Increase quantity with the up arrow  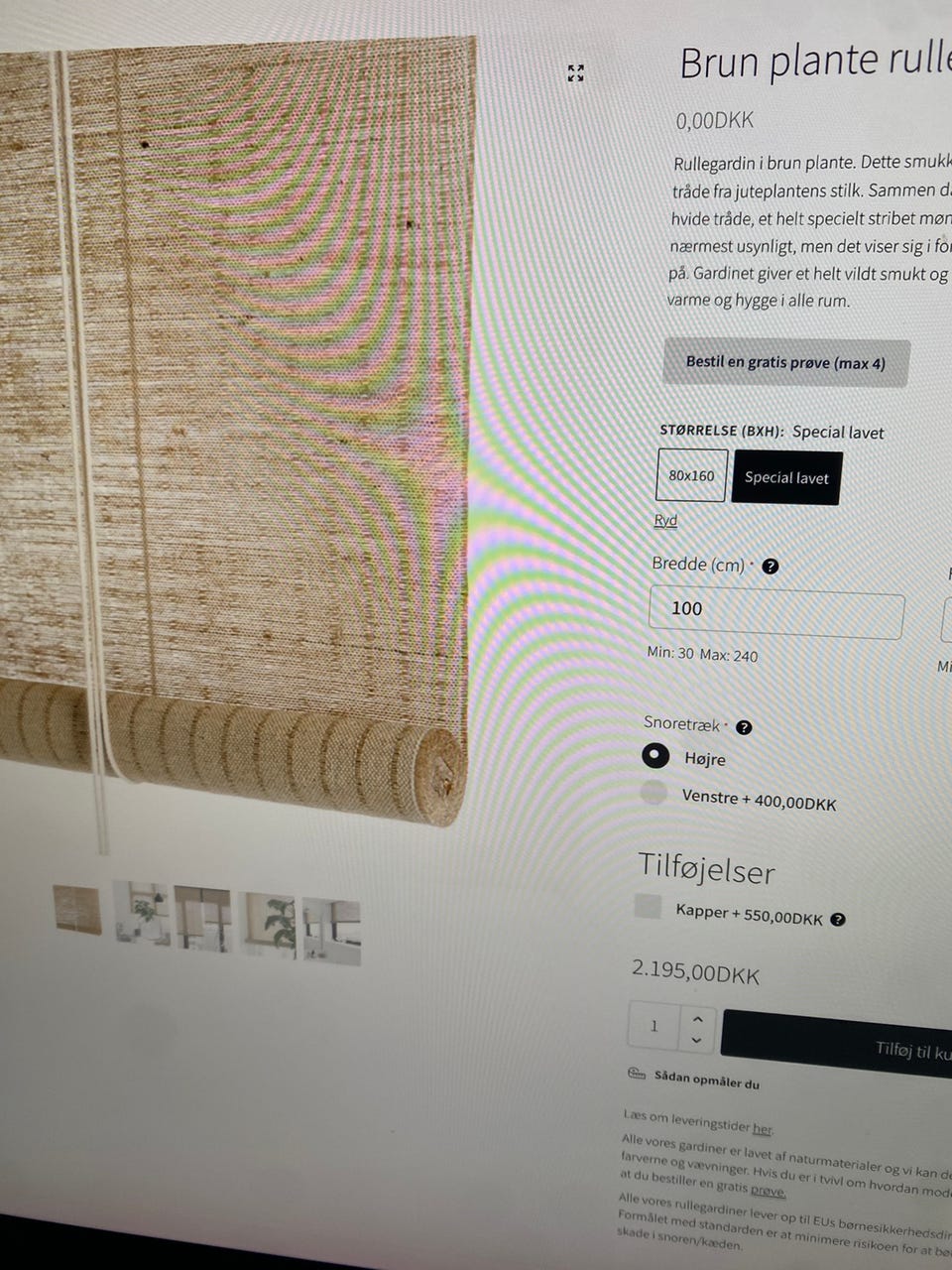tap(697, 1019)
